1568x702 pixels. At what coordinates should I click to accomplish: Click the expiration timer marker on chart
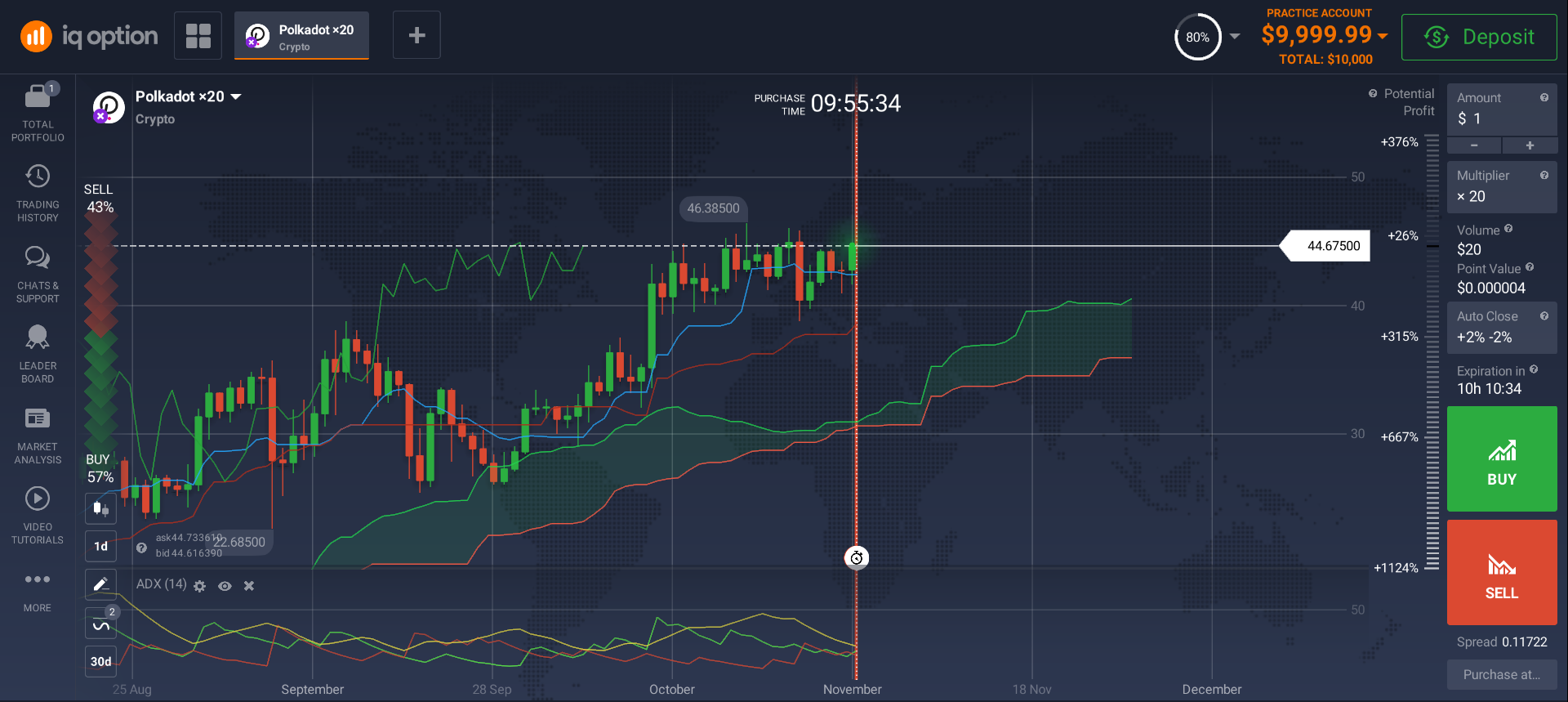pos(856,557)
